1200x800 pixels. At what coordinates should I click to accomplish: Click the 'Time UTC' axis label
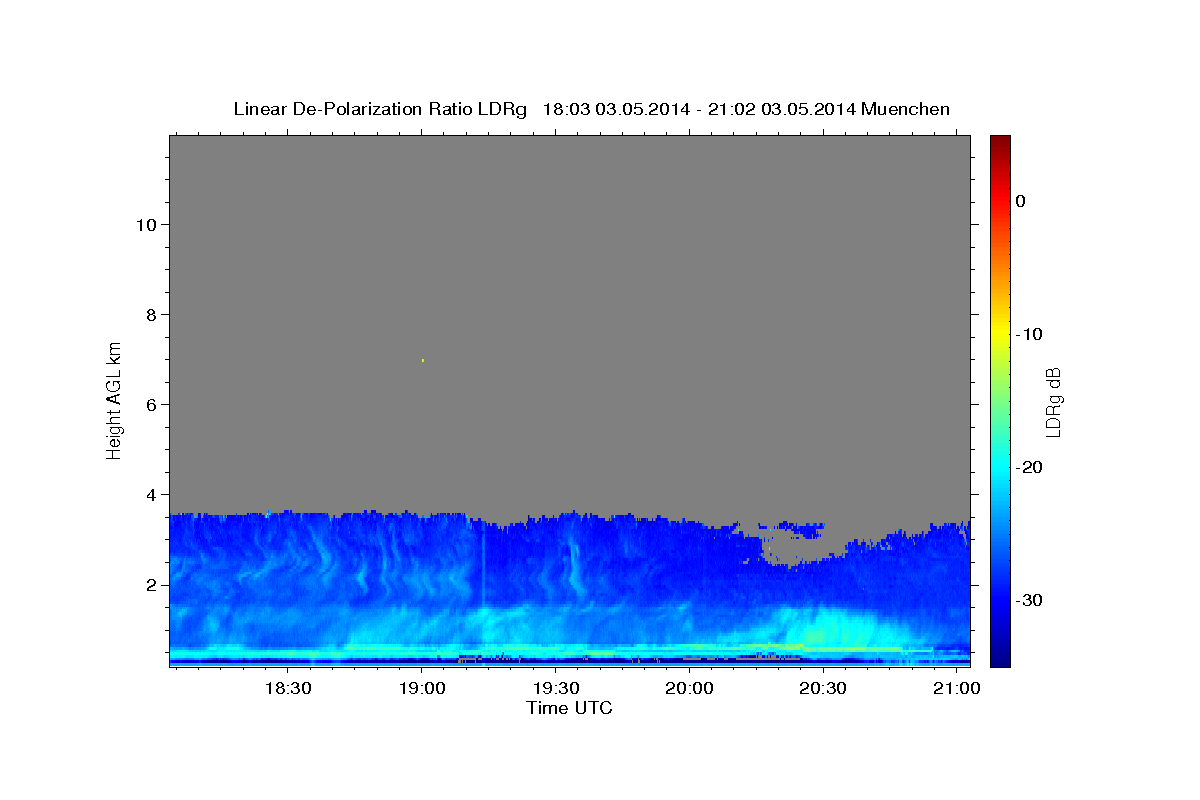(569, 708)
